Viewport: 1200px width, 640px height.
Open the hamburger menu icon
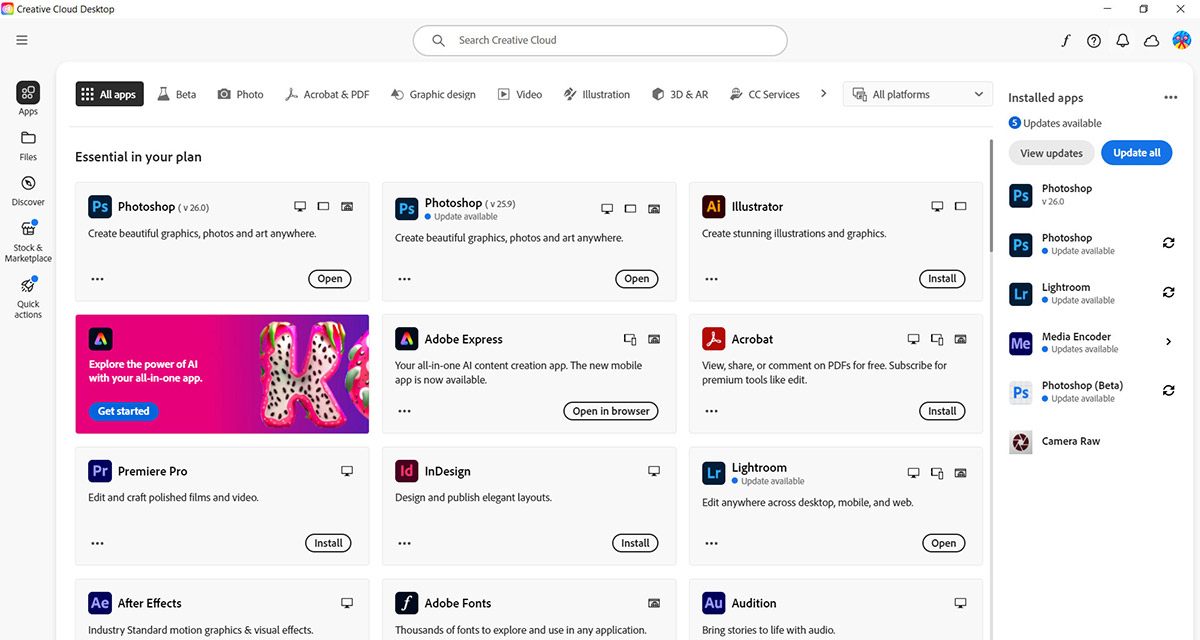[x=22, y=40]
